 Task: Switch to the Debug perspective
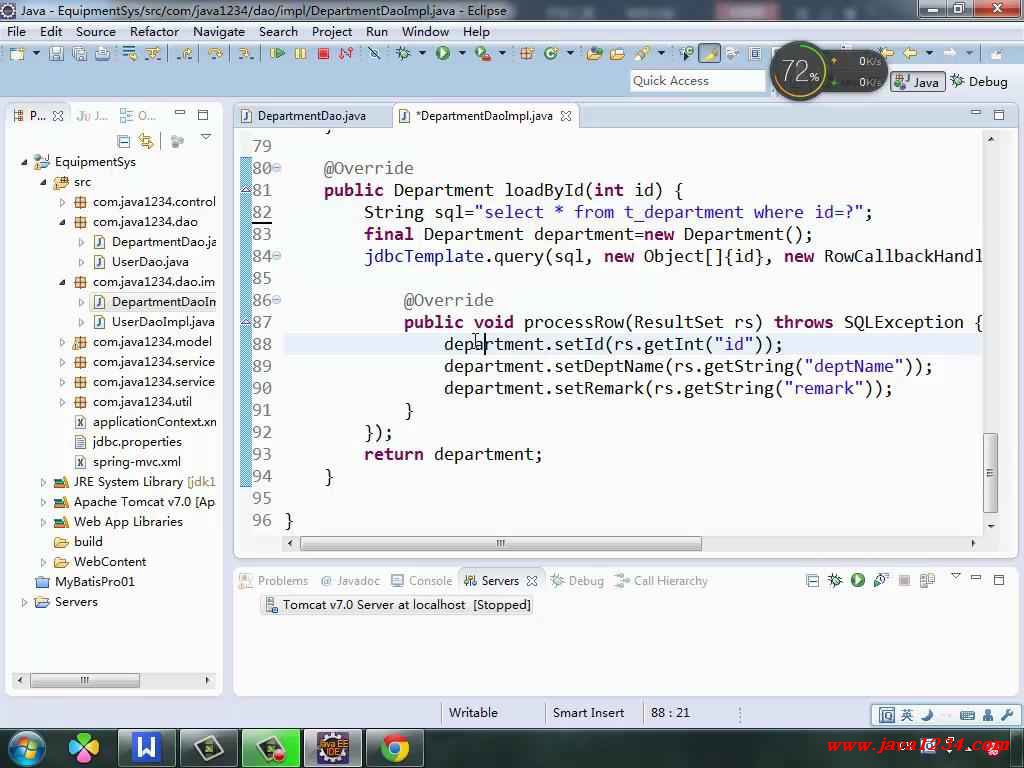coord(979,82)
